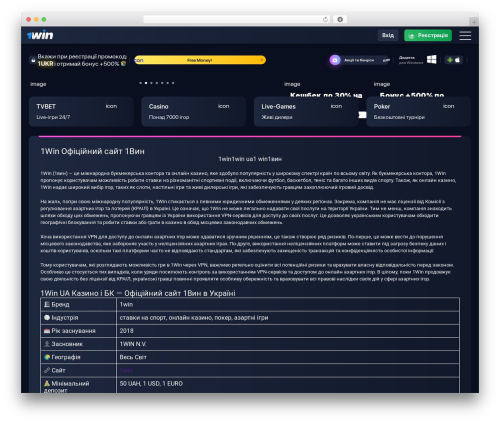Click the Кешбек до 30% banner text
This screenshot has height=423, width=500.
tap(326, 95)
